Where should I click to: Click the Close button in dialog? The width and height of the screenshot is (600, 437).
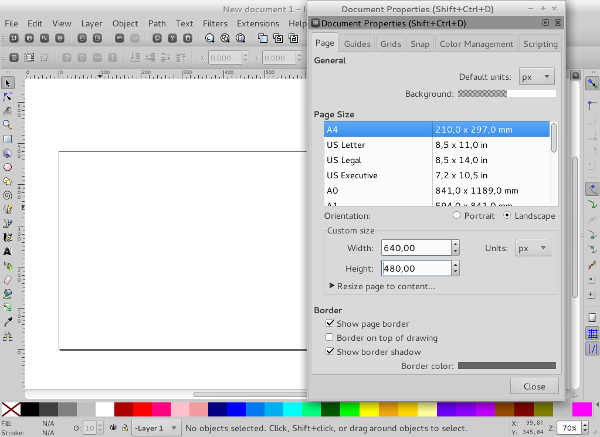(x=534, y=386)
